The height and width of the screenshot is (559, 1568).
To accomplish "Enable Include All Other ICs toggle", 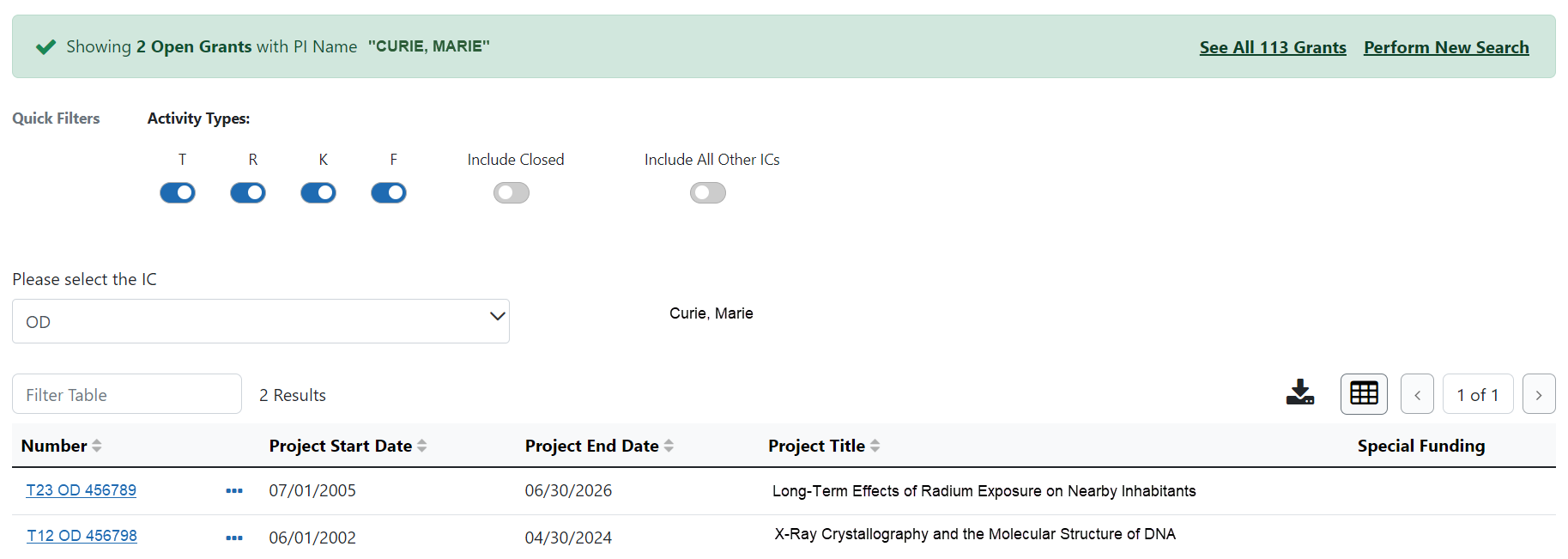I will tap(708, 193).
